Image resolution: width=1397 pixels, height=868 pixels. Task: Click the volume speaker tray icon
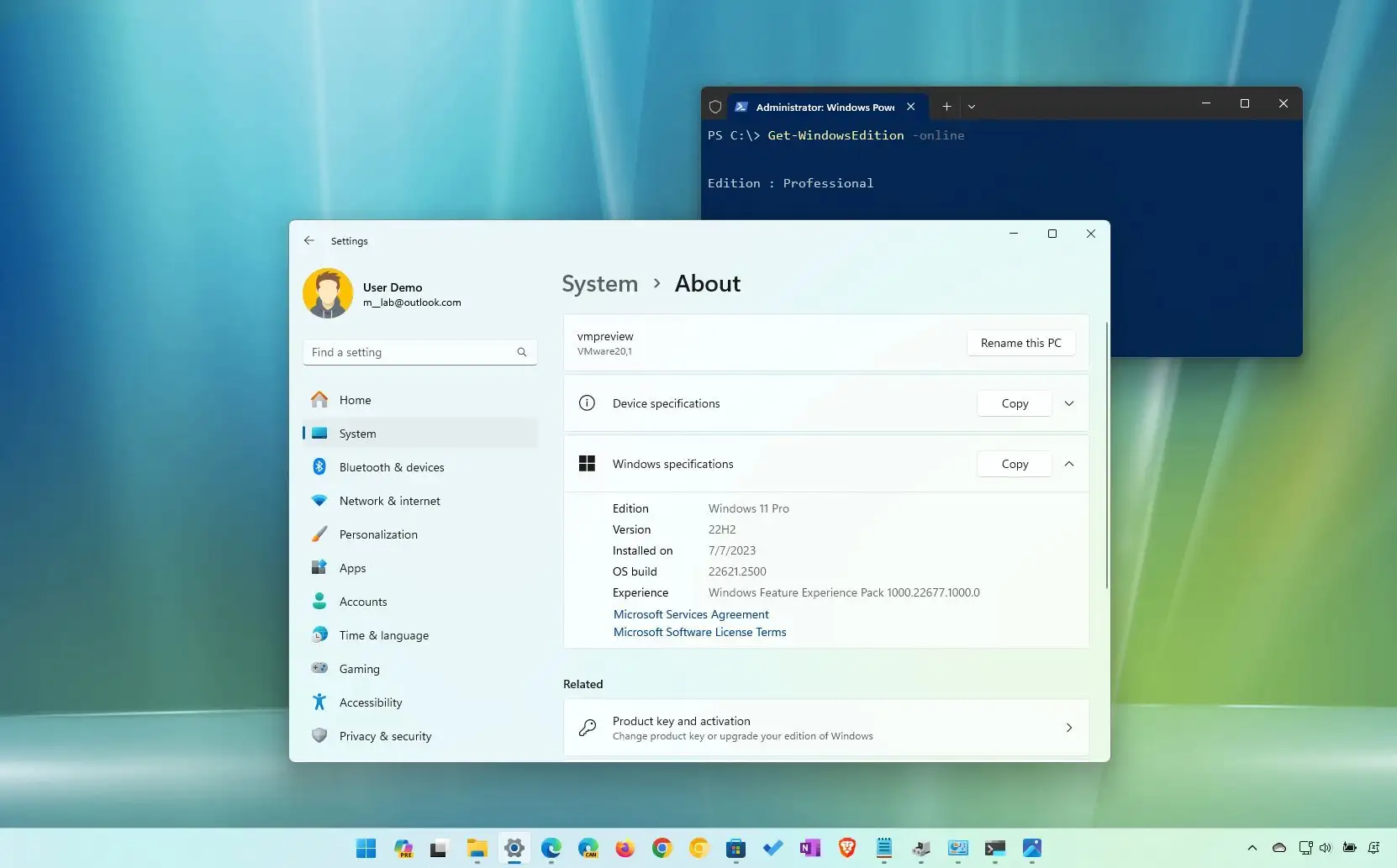tap(1325, 848)
